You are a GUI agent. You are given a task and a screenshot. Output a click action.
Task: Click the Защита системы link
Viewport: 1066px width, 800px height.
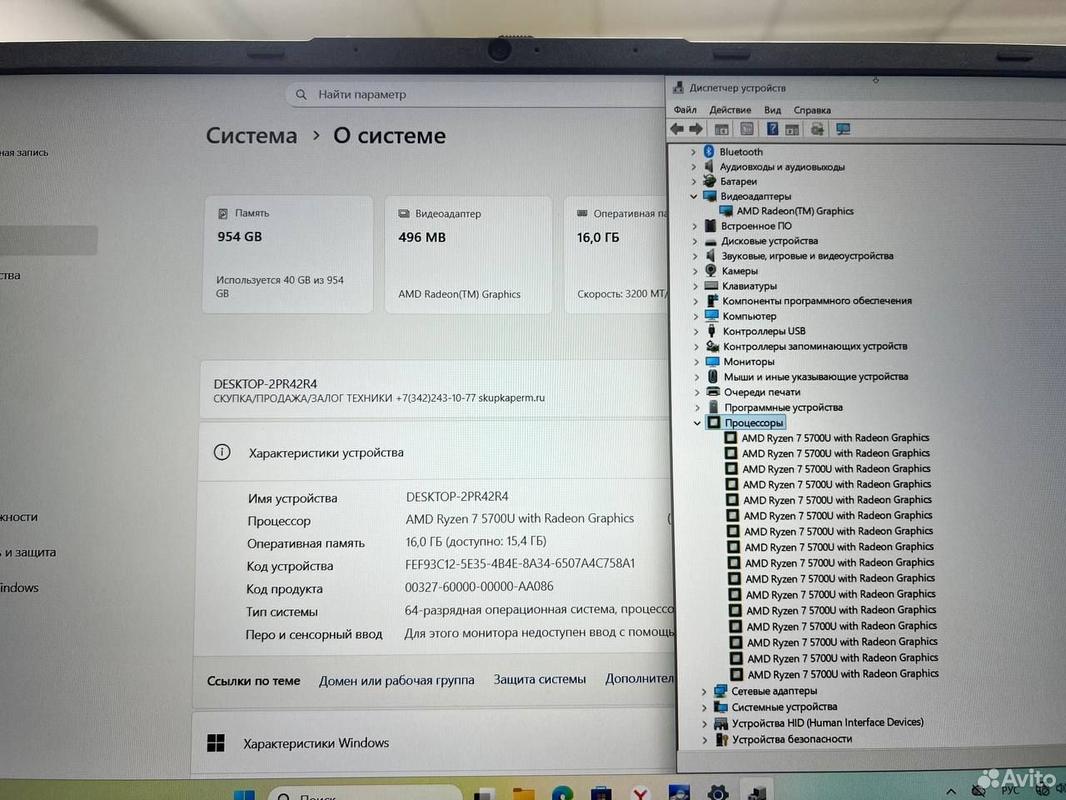[539, 680]
